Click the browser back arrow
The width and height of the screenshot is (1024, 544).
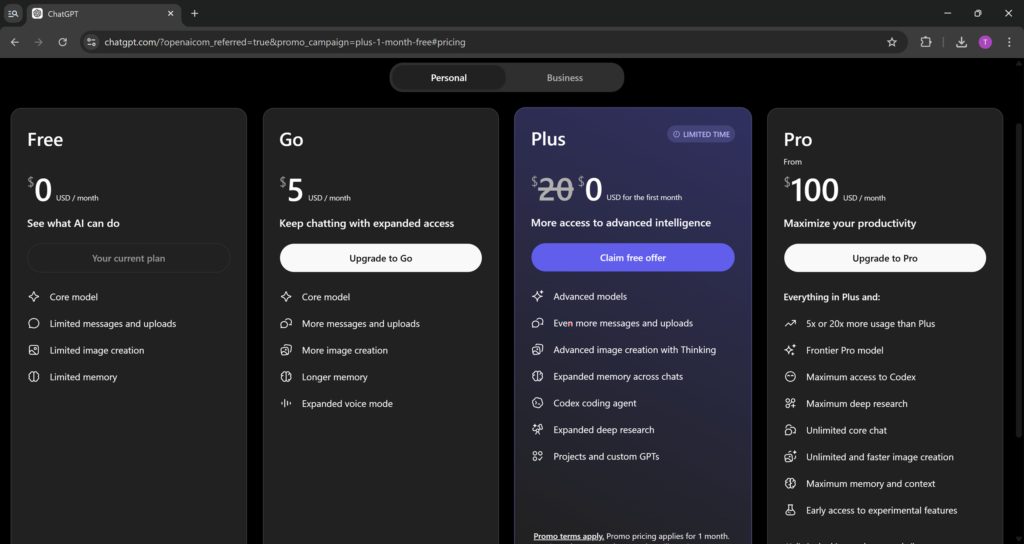coord(14,42)
